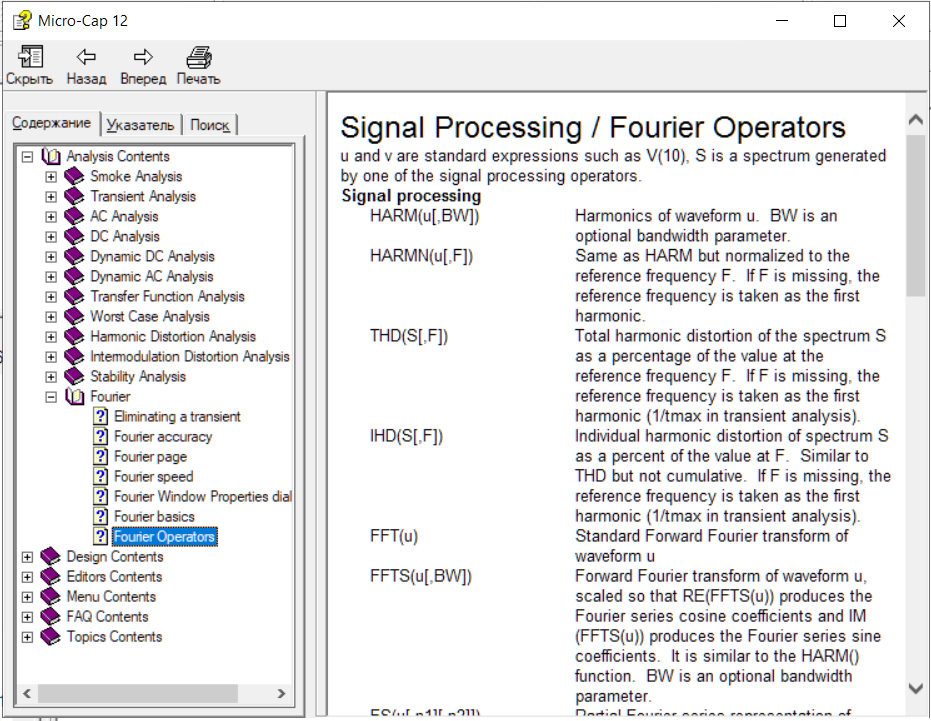Select the Fourier Operators topic
The image size is (931, 721).
(164, 536)
